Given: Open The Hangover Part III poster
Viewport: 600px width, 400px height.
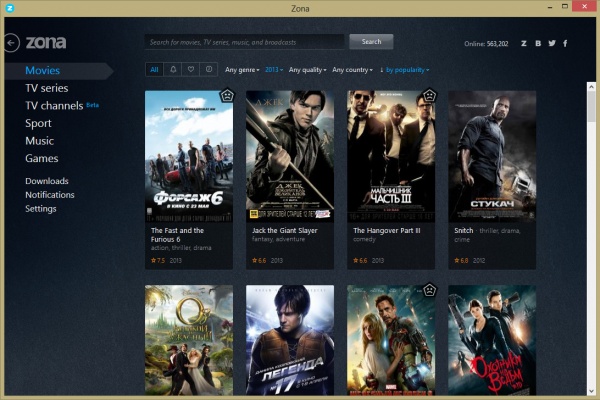Looking at the screenshot, I should pyautogui.click(x=391, y=156).
